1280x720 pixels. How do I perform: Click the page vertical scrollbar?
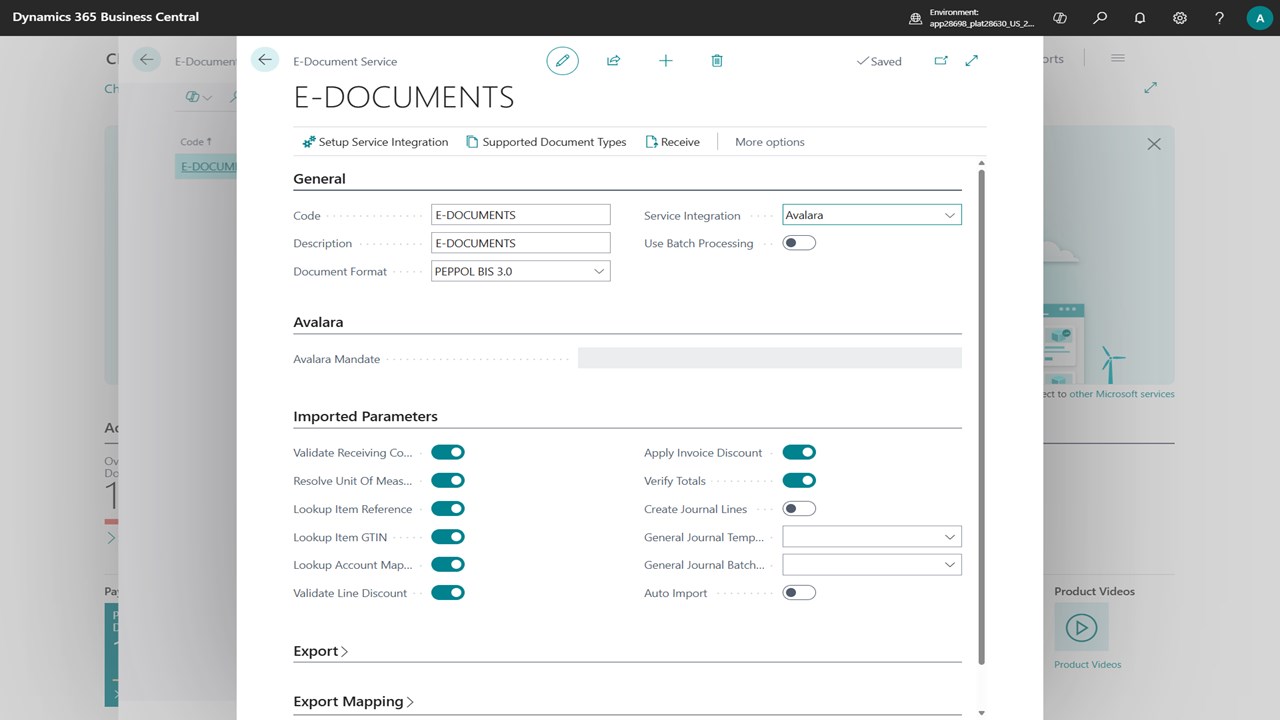pyautogui.click(x=981, y=416)
